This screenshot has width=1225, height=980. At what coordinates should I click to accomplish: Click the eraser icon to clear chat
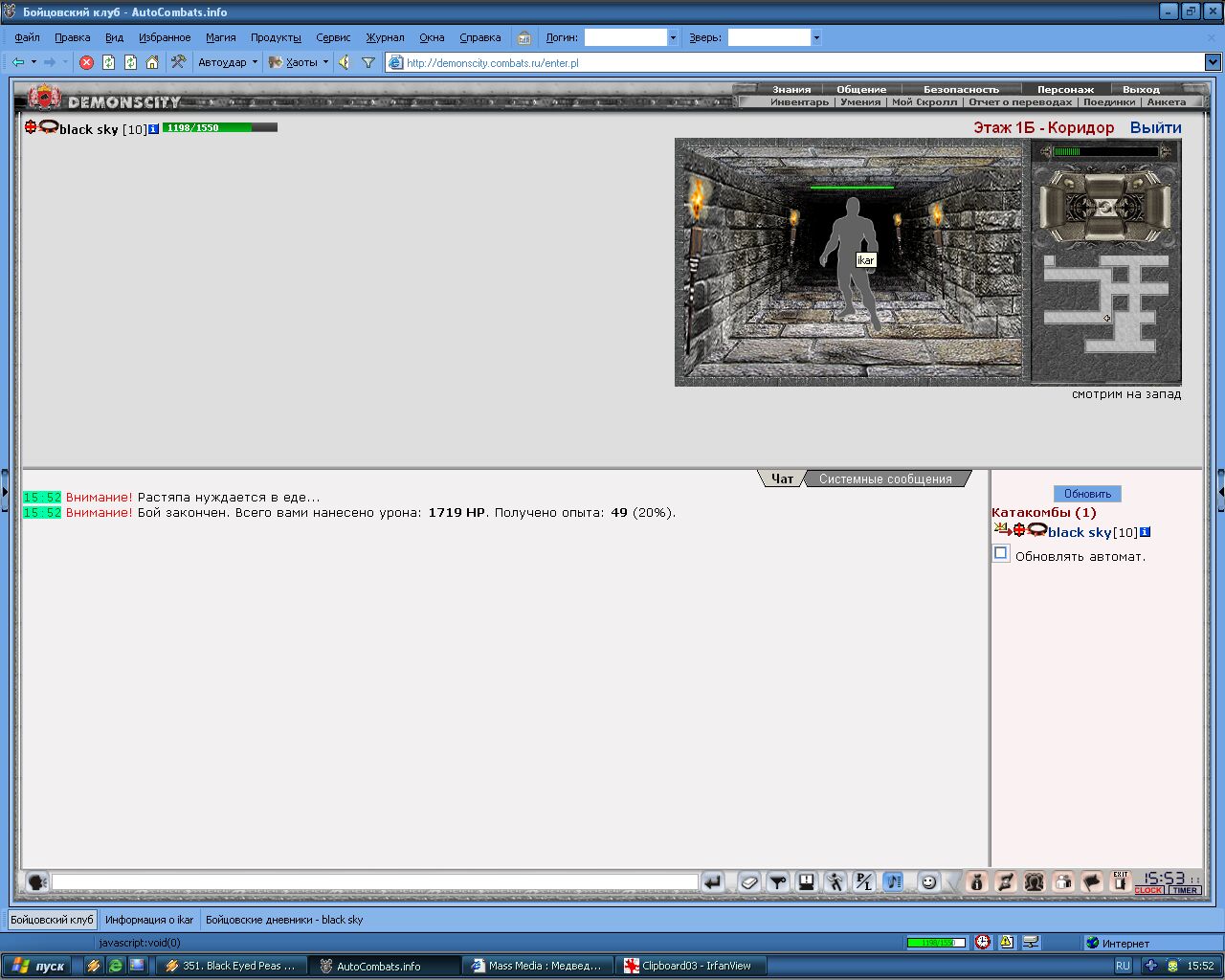coord(749,882)
